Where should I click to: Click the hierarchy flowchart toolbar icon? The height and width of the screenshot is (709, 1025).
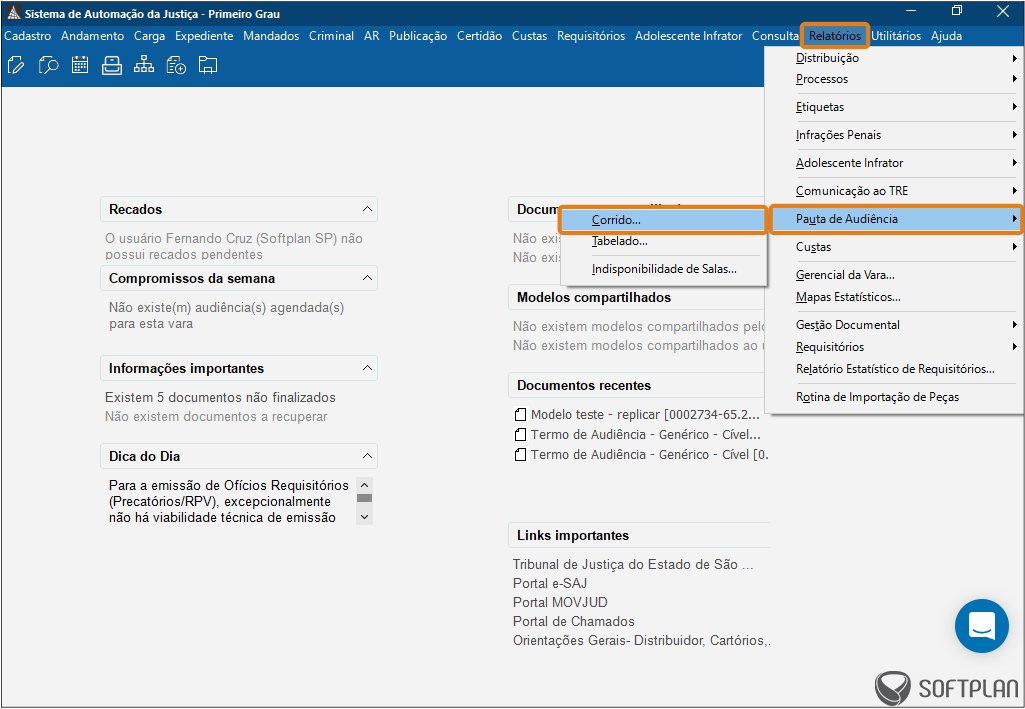[144, 65]
